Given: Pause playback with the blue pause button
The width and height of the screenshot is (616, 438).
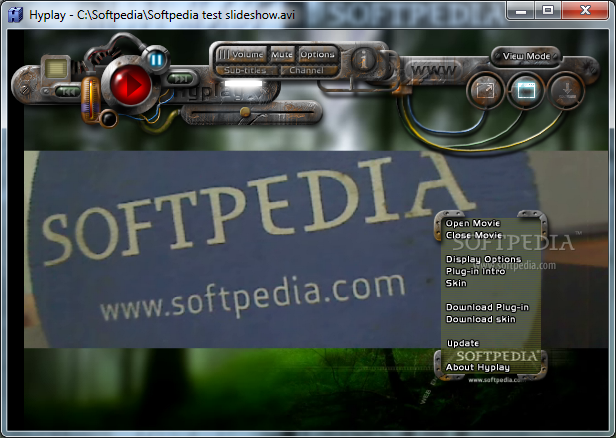Looking at the screenshot, I should pos(156,60).
